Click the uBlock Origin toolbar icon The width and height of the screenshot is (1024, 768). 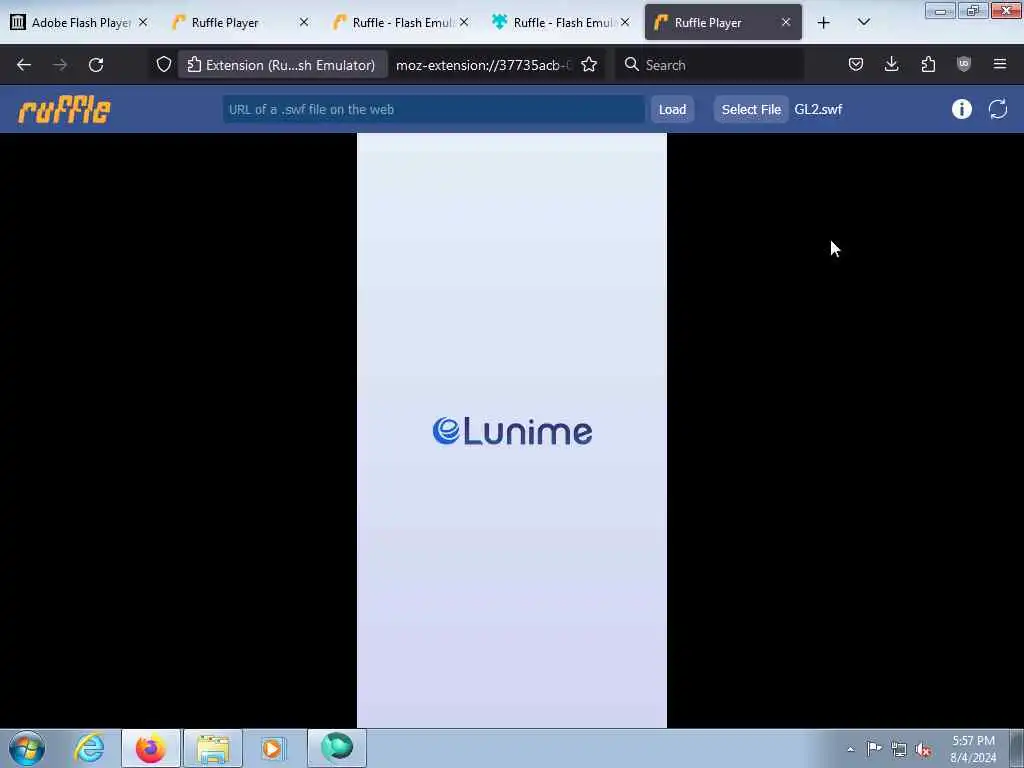point(964,64)
